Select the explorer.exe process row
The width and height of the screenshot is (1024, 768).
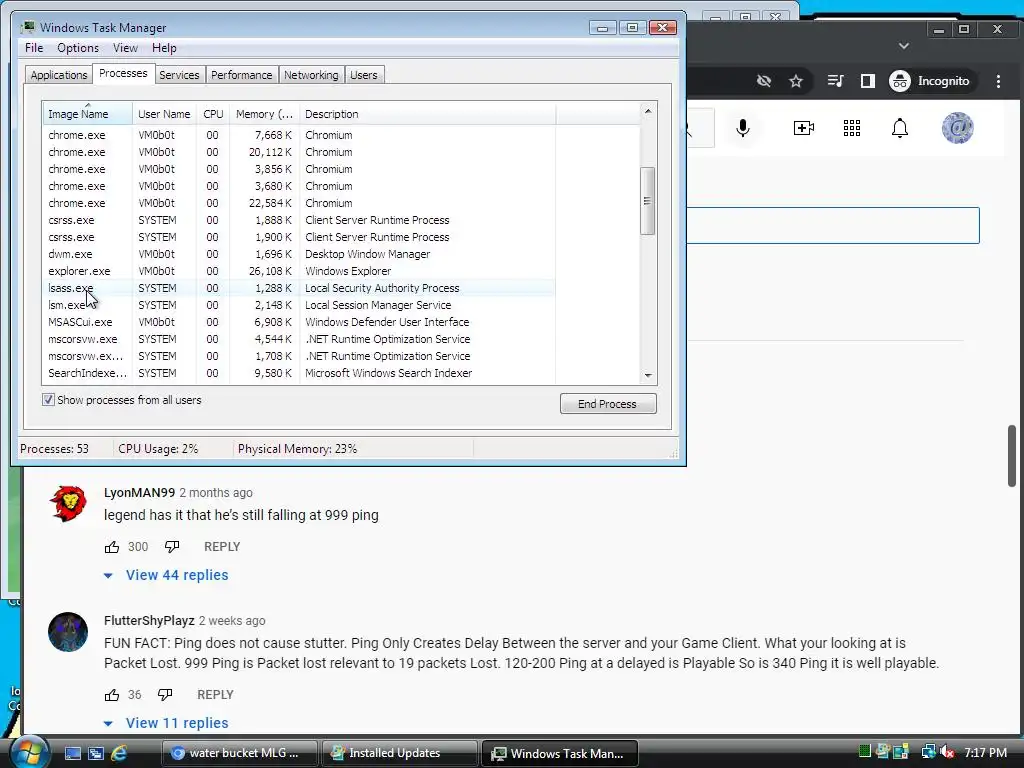(x=299, y=271)
